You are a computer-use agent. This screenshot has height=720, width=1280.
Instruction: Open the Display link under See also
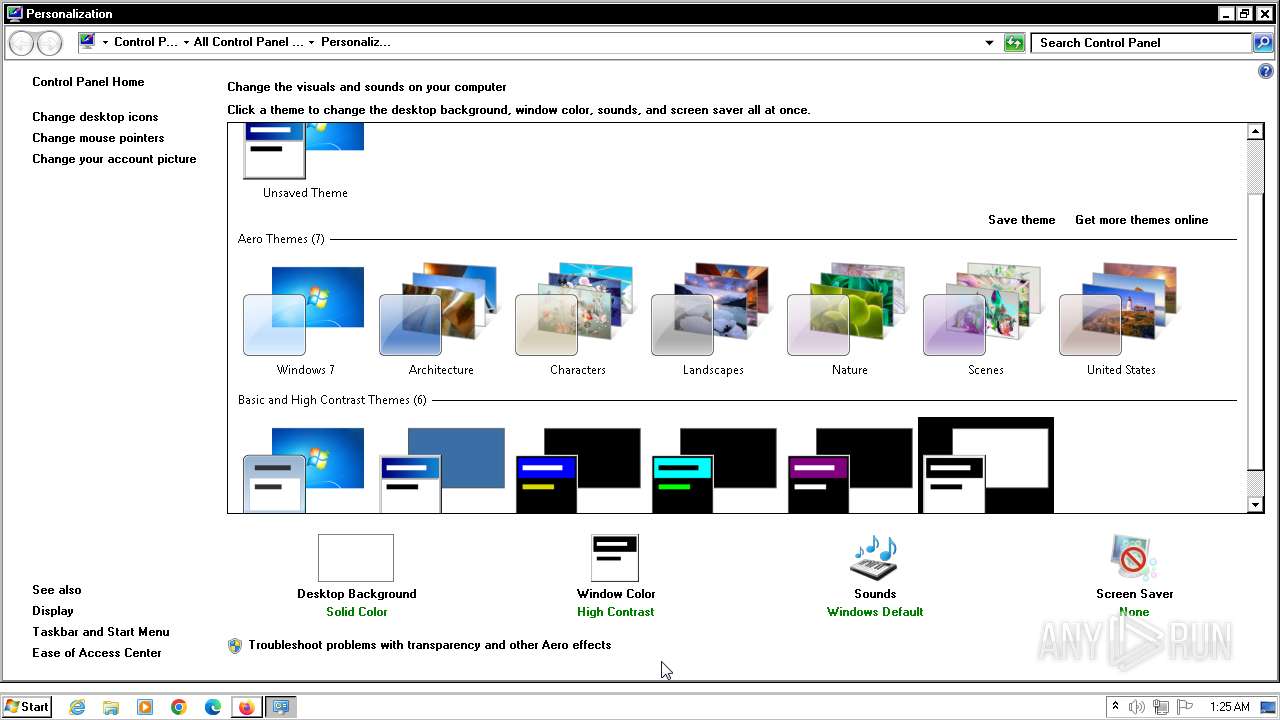(53, 611)
